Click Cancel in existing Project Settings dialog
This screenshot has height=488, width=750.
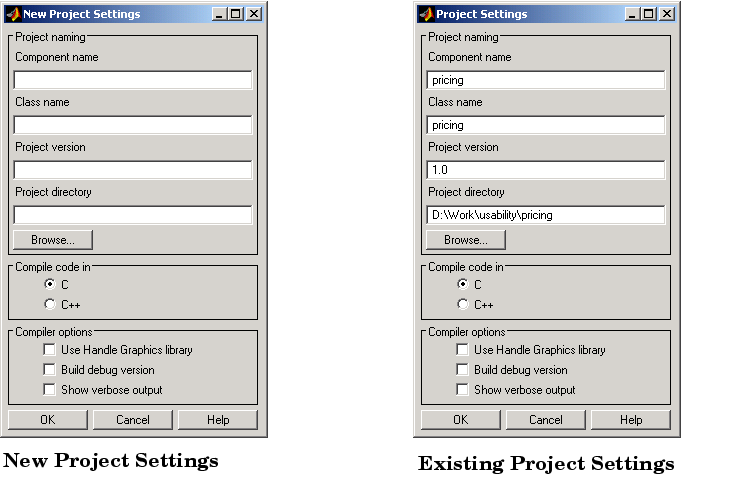click(x=546, y=420)
